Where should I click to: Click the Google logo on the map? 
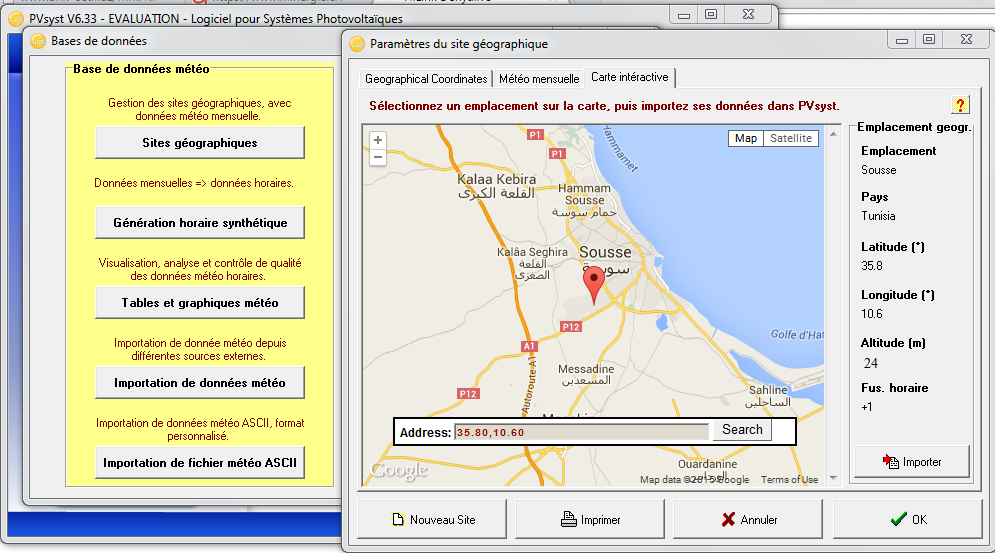(399, 470)
